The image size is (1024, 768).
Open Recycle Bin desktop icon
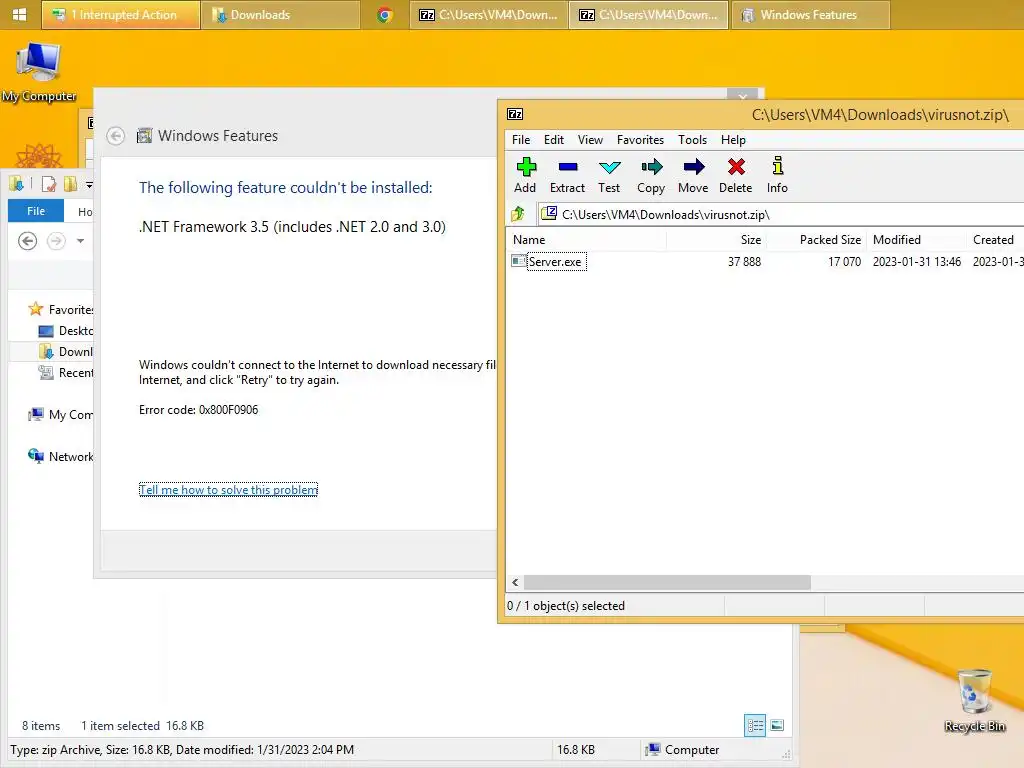(974, 700)
